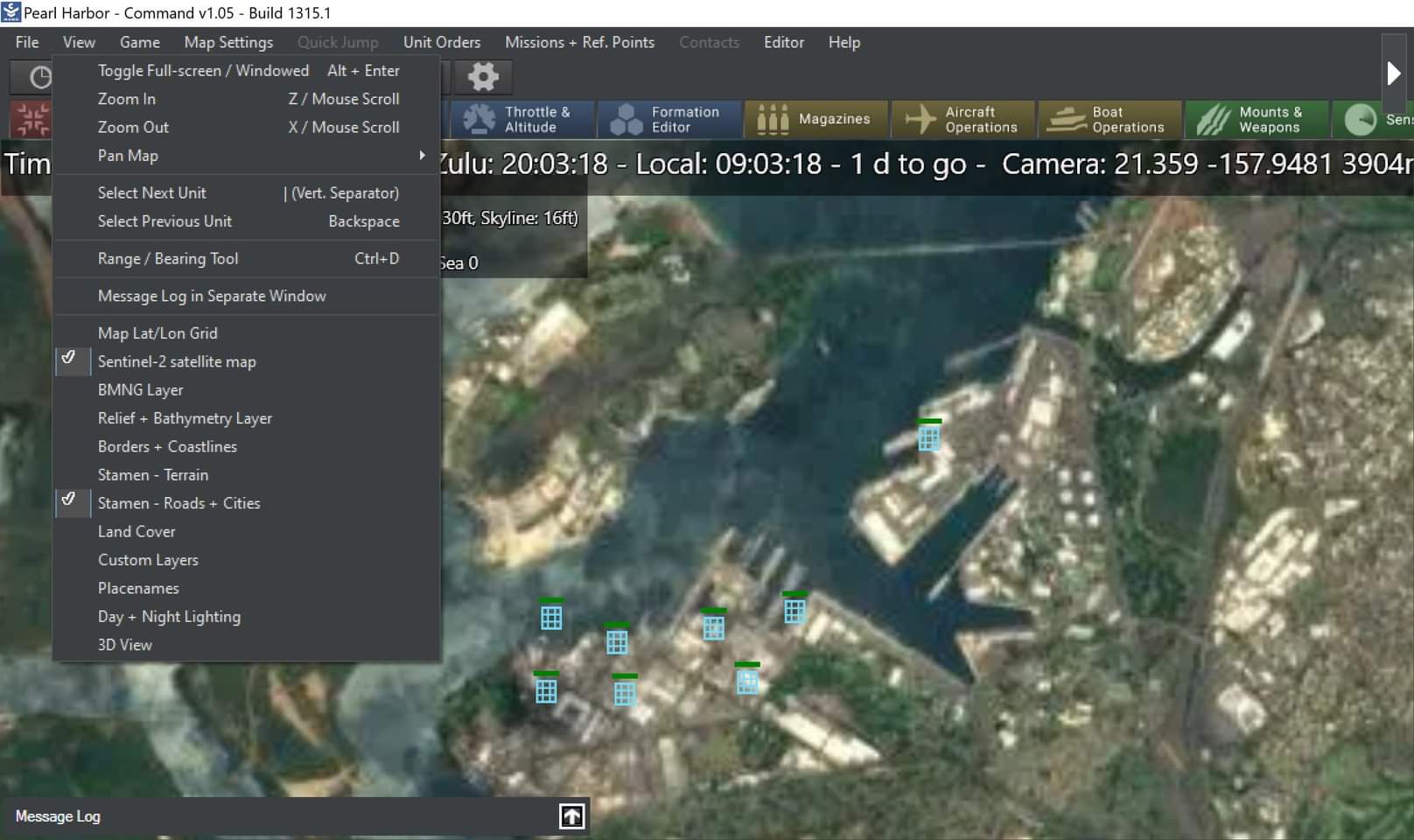The width and height of the screenshot is (1414, 840).
Task: Expand the Pan Map submenu
Action: (246, 156)
